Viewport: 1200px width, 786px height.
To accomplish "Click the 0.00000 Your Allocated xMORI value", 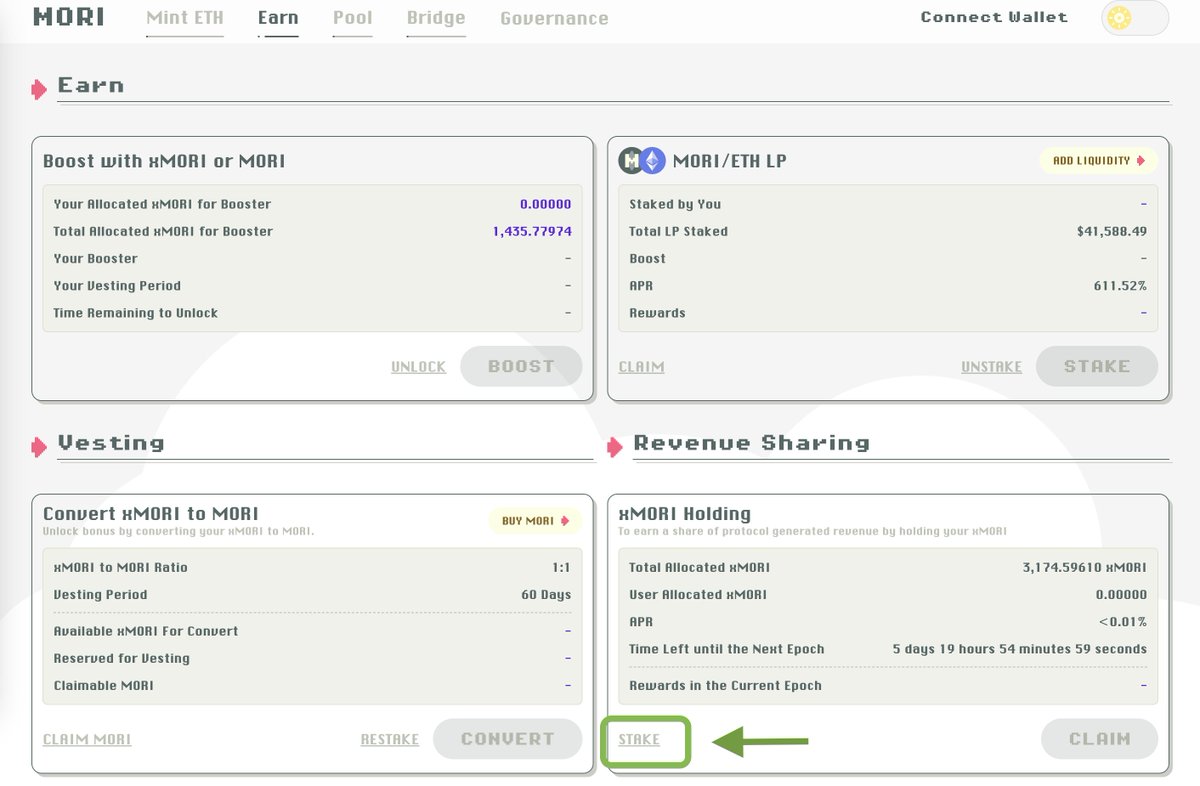I will click(546, 204).
